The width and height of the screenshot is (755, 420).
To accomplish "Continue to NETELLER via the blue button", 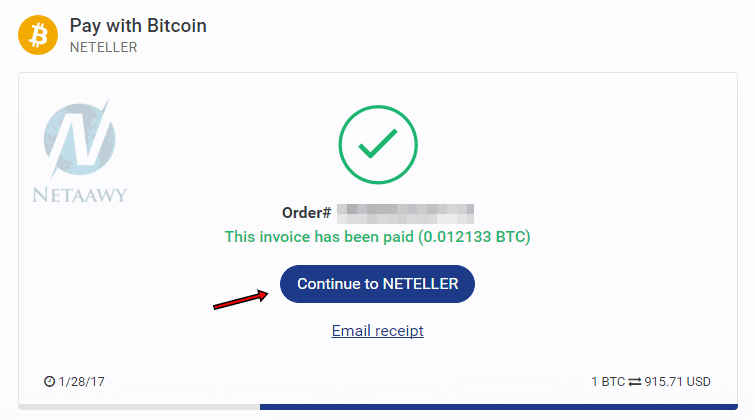I will 378,284.
